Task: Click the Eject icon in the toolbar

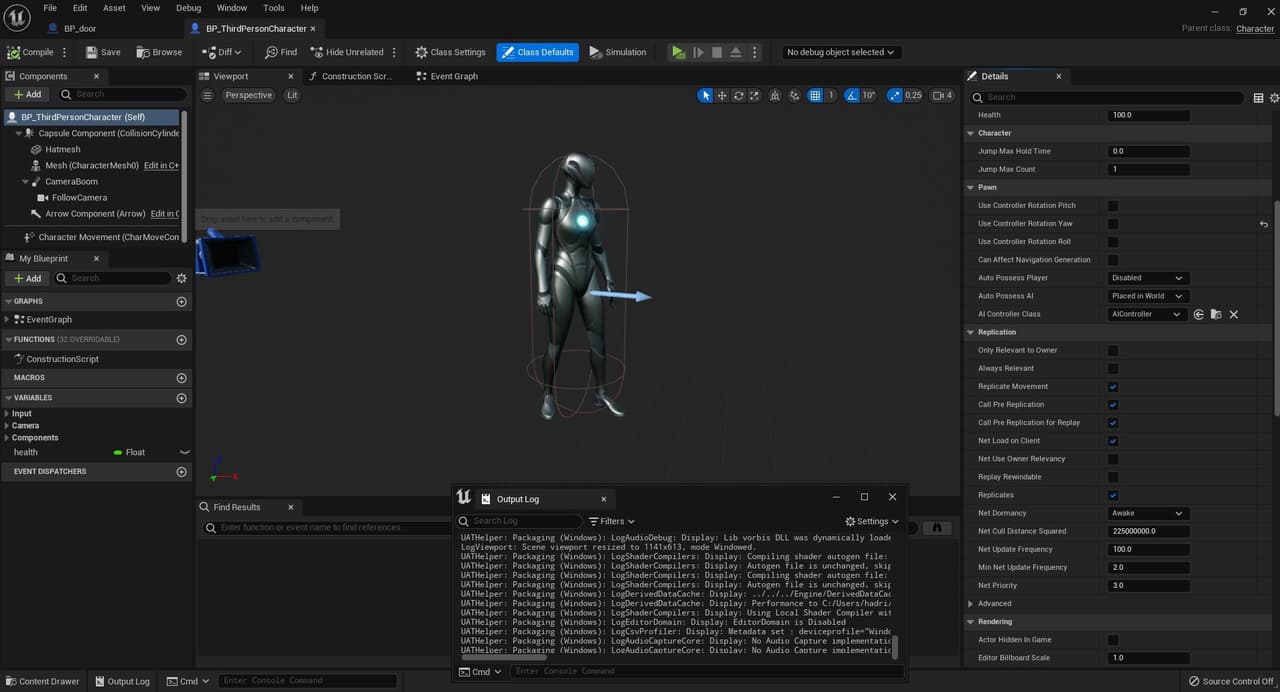Action: [736, 52]
